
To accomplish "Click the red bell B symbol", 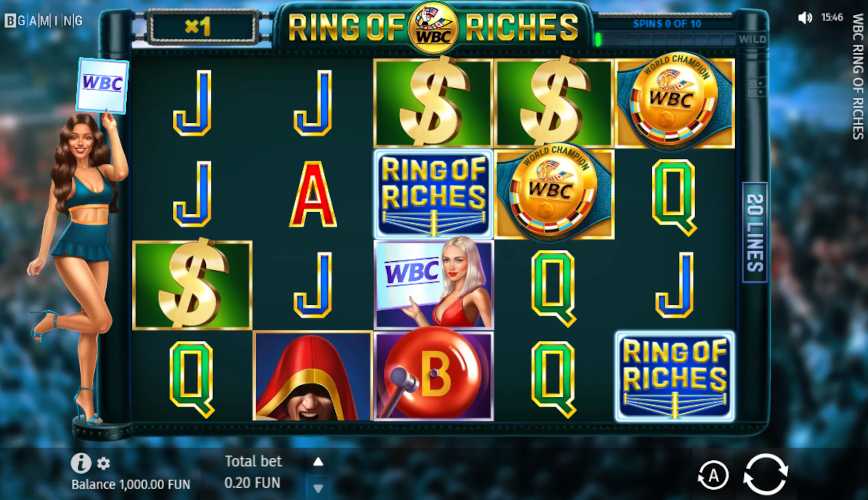I will [x=433, y=376].
